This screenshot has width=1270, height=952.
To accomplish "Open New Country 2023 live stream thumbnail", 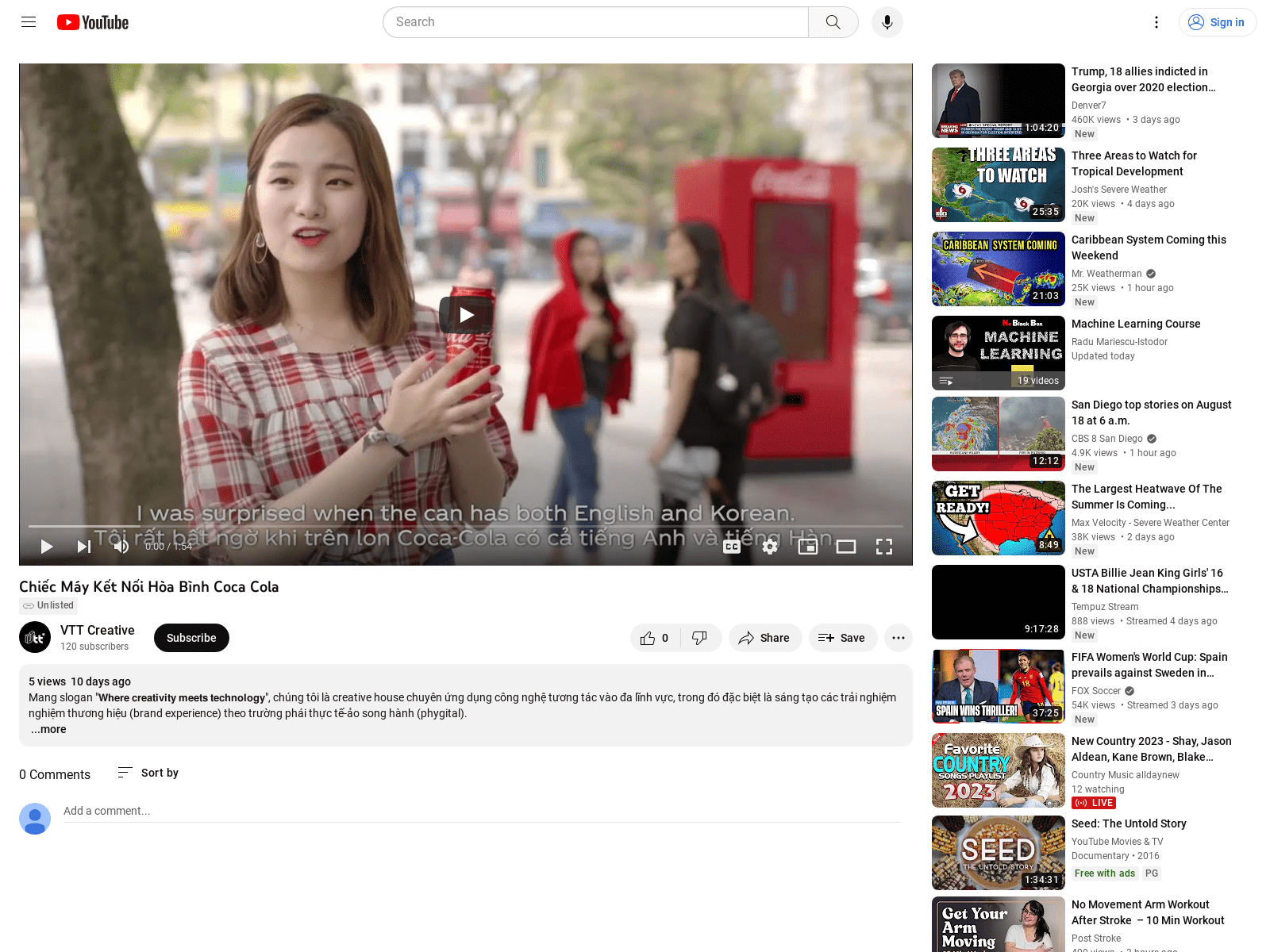I will pyautogui.click(x=999, y=770).
